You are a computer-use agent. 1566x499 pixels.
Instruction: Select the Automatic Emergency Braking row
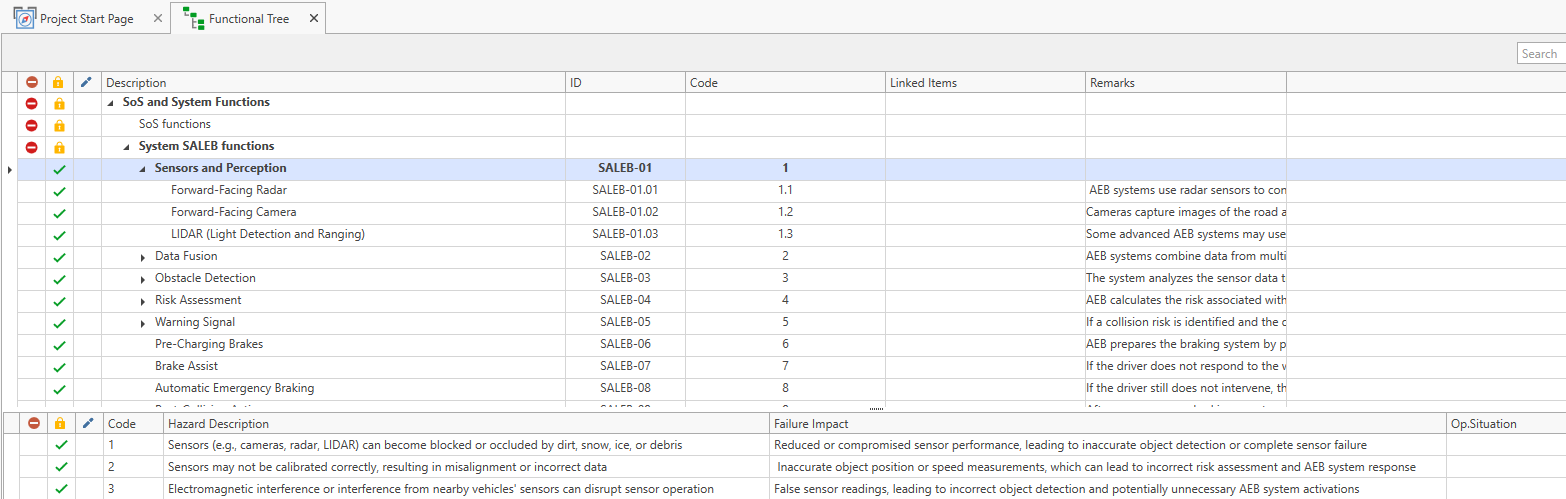tap(234, 388)
